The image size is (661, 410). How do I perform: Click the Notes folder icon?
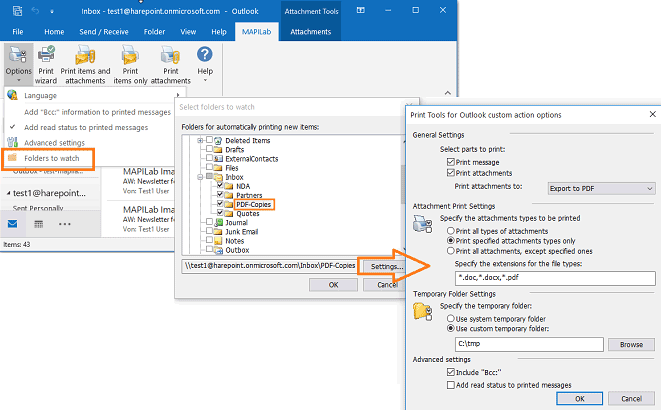[x=218, y=241]
